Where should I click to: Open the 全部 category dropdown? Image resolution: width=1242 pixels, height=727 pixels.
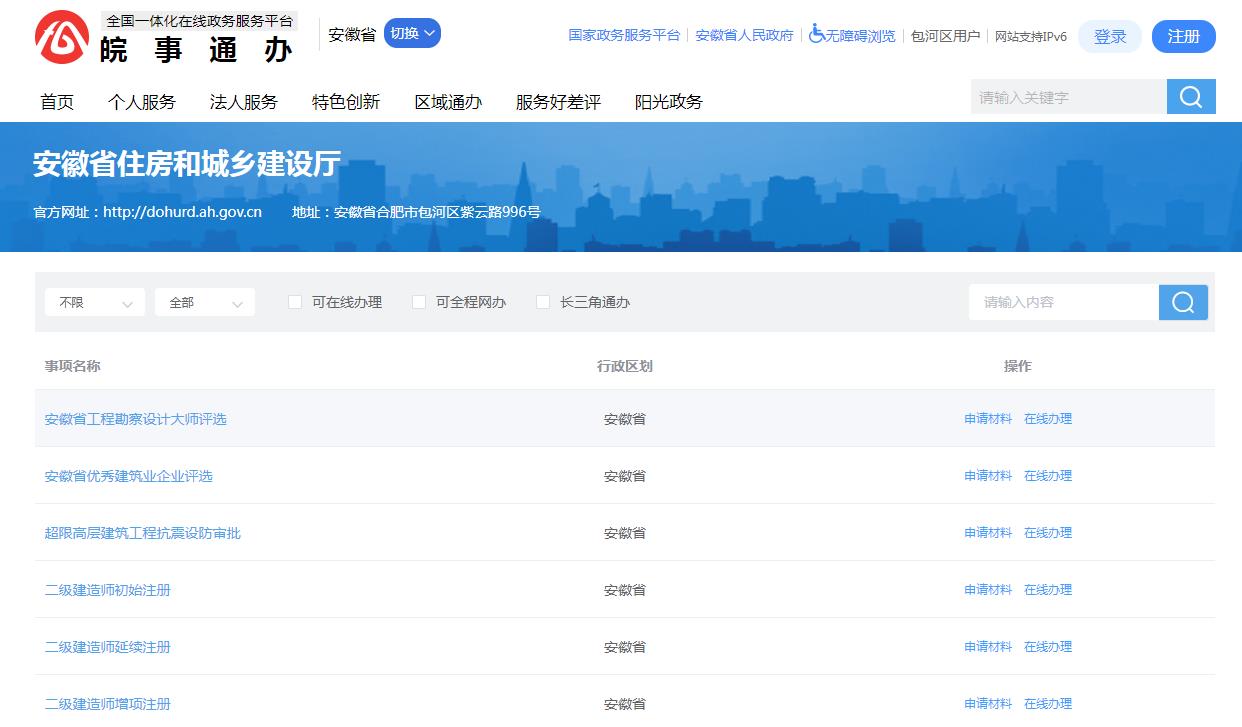(x=204, y=302)
